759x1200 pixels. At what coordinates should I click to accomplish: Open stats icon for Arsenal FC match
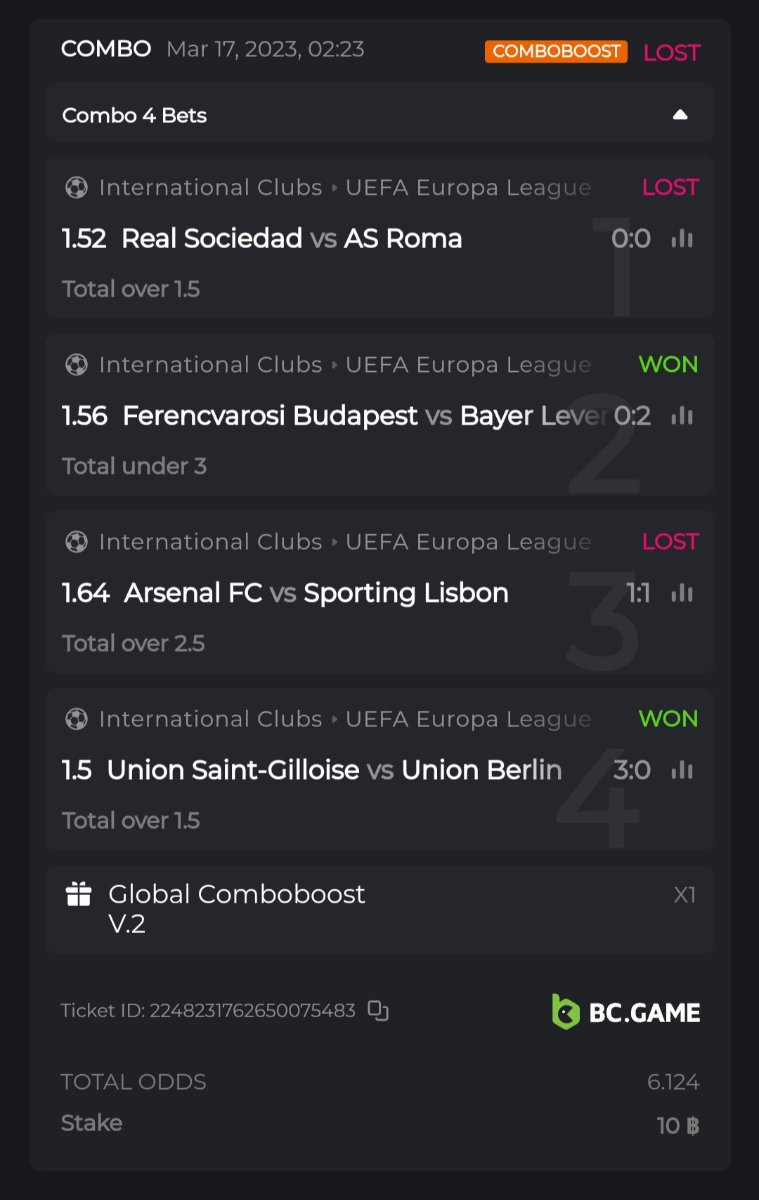click(683, 593)
